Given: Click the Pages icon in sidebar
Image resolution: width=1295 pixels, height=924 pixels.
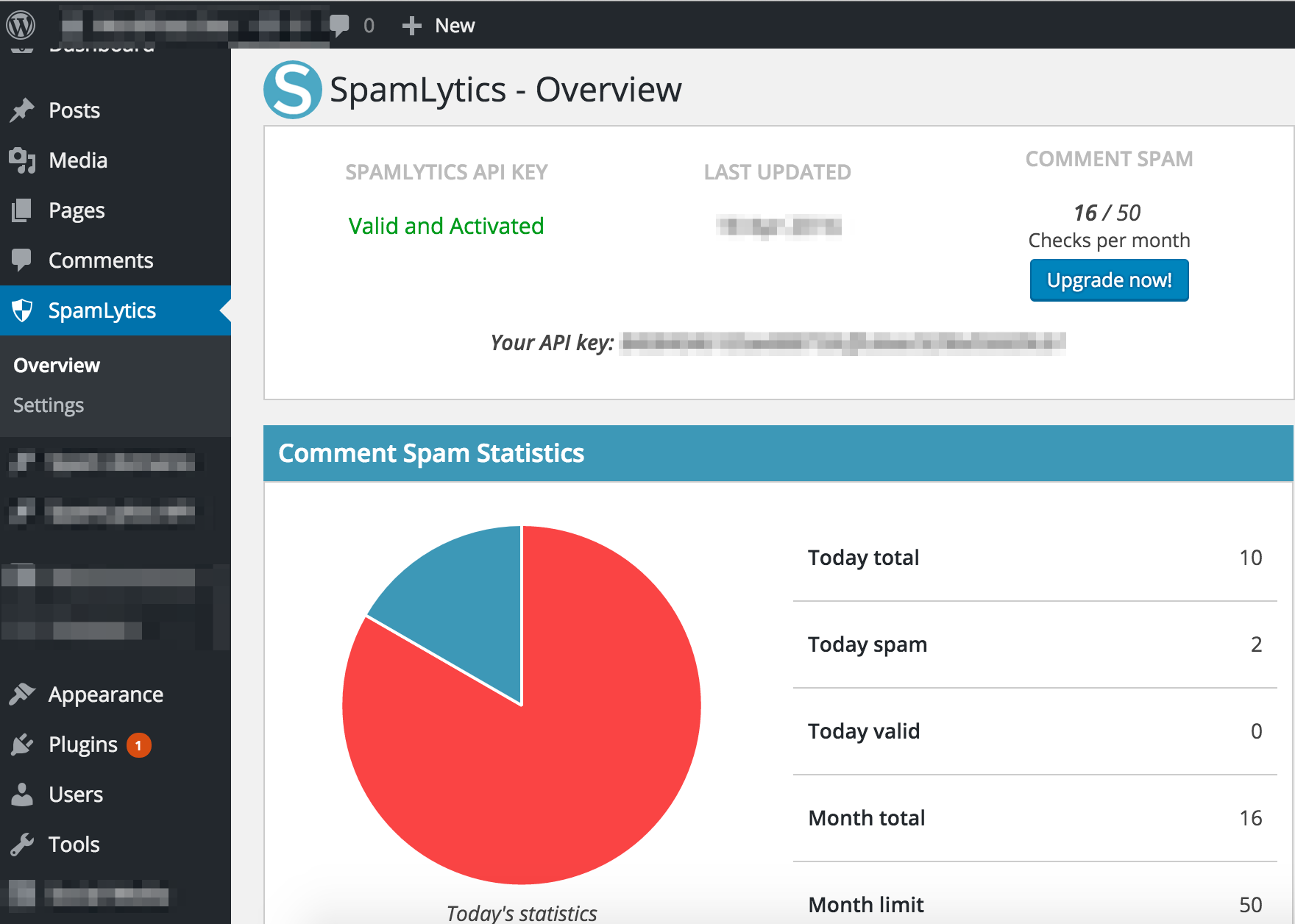Looking at the screenshot, I should [x=22, y=210].
